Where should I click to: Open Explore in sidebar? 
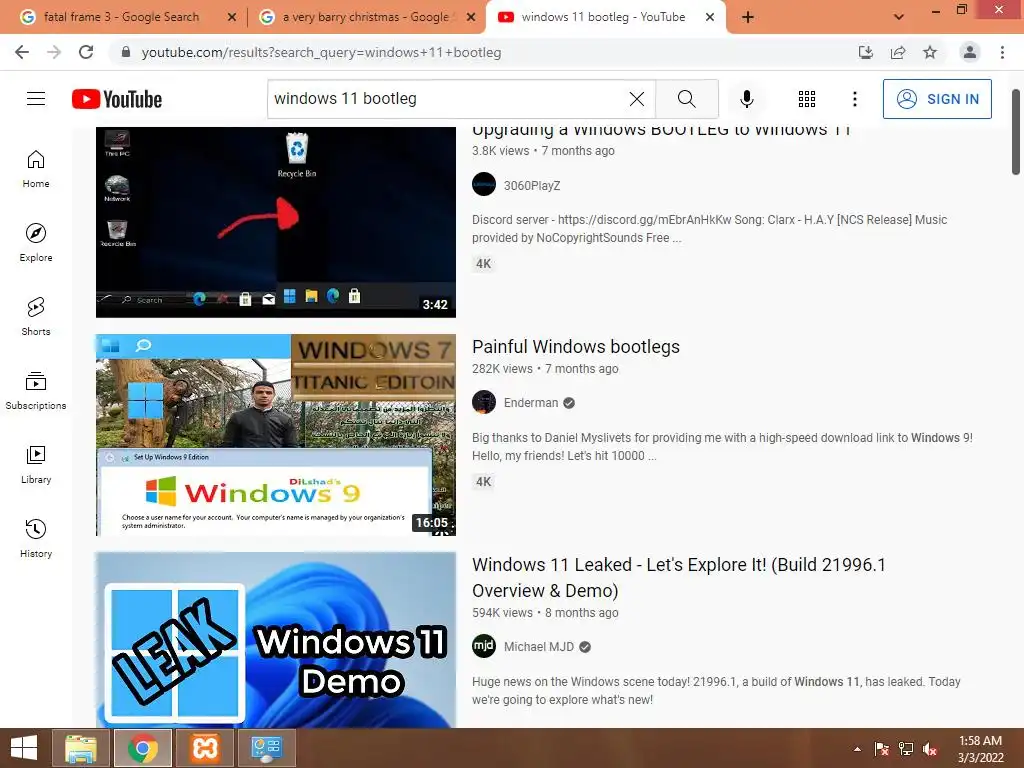tap(36, 243)
